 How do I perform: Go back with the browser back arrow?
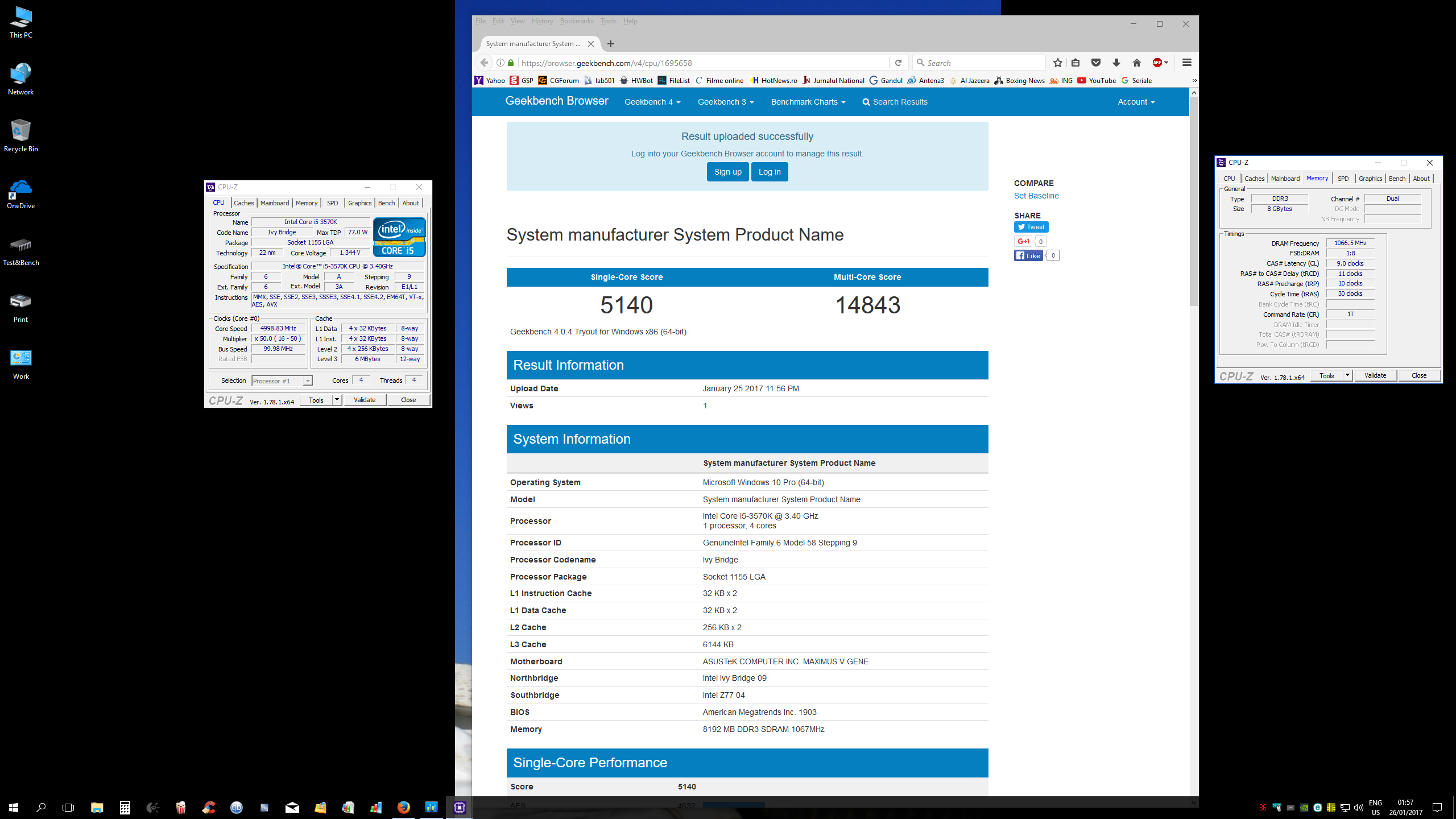[484, 63]
